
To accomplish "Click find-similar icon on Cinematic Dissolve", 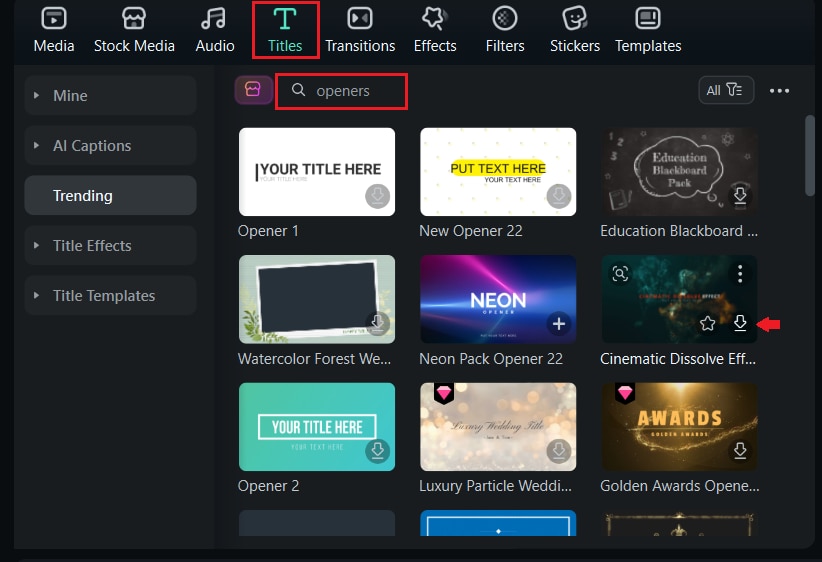I will [620, 274].
